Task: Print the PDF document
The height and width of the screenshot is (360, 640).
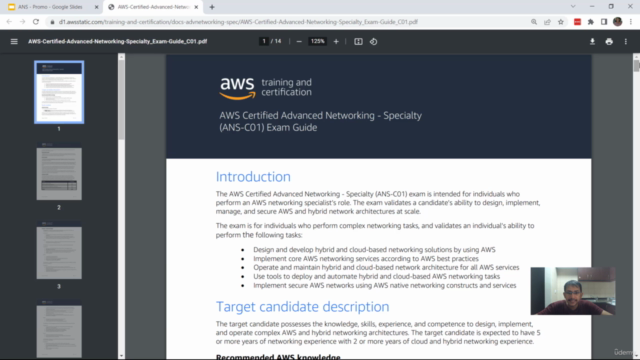Action: click(609, 41)
